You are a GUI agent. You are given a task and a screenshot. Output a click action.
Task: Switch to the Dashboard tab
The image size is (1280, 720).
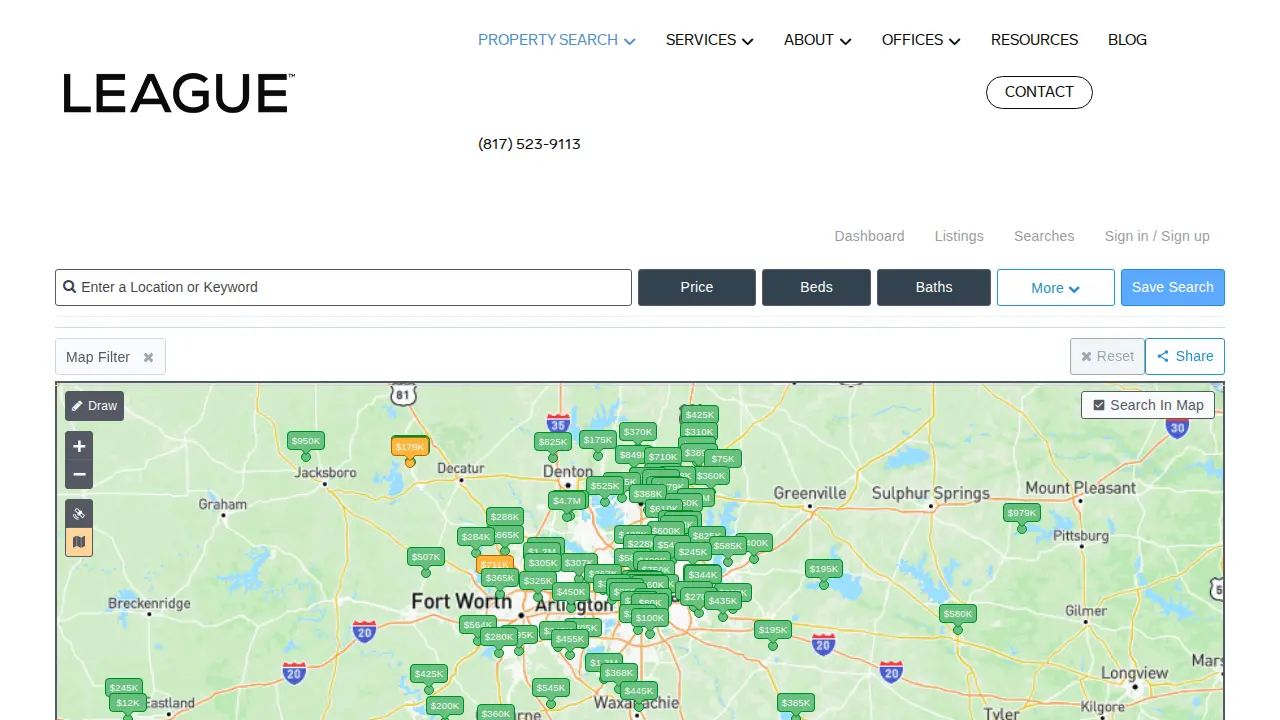[870, 236]
